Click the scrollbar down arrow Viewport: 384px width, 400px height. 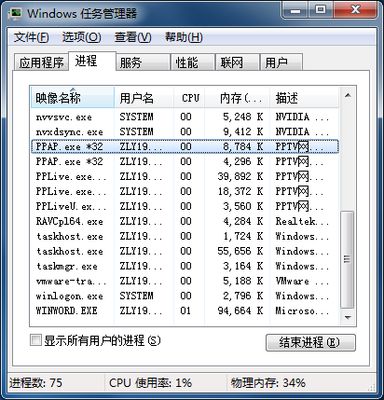coord(348,317)
